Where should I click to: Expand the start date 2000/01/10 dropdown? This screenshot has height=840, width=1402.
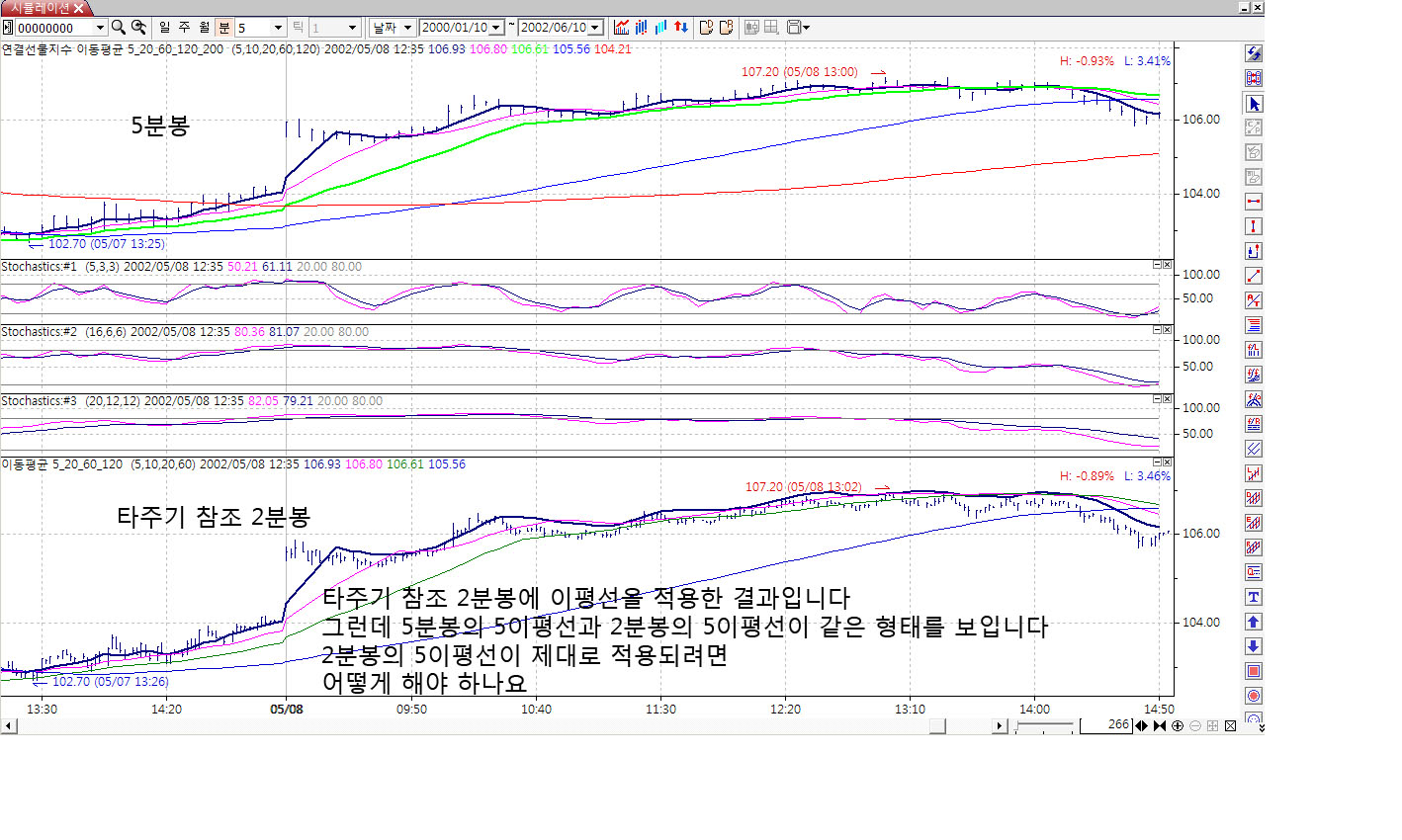[x=496, y=28]
